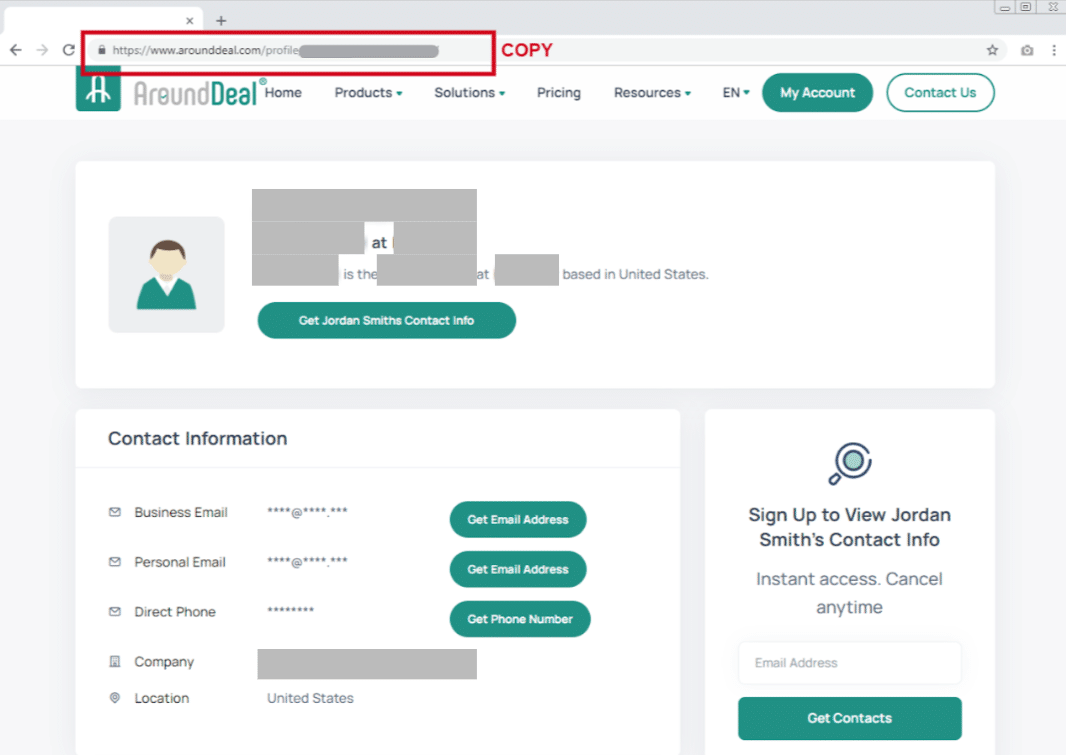Expand the Resources menu
This screenshot has height=755, width=1066.
tap(653, 92)
